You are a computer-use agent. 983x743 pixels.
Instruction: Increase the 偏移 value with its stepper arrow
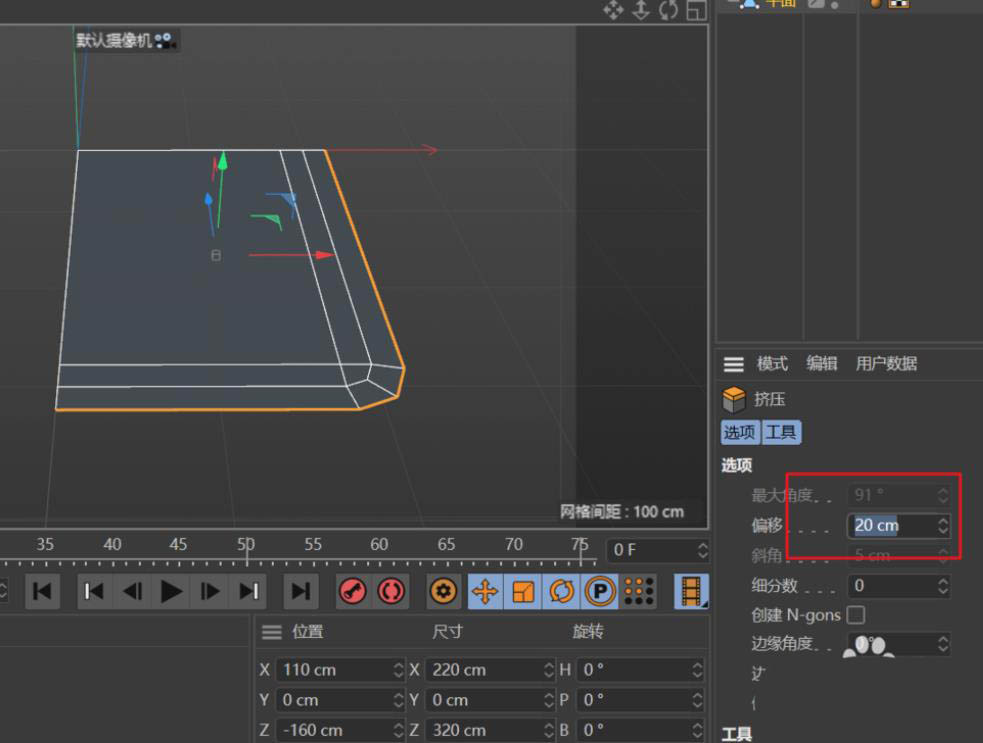click(x=941, y=520)
